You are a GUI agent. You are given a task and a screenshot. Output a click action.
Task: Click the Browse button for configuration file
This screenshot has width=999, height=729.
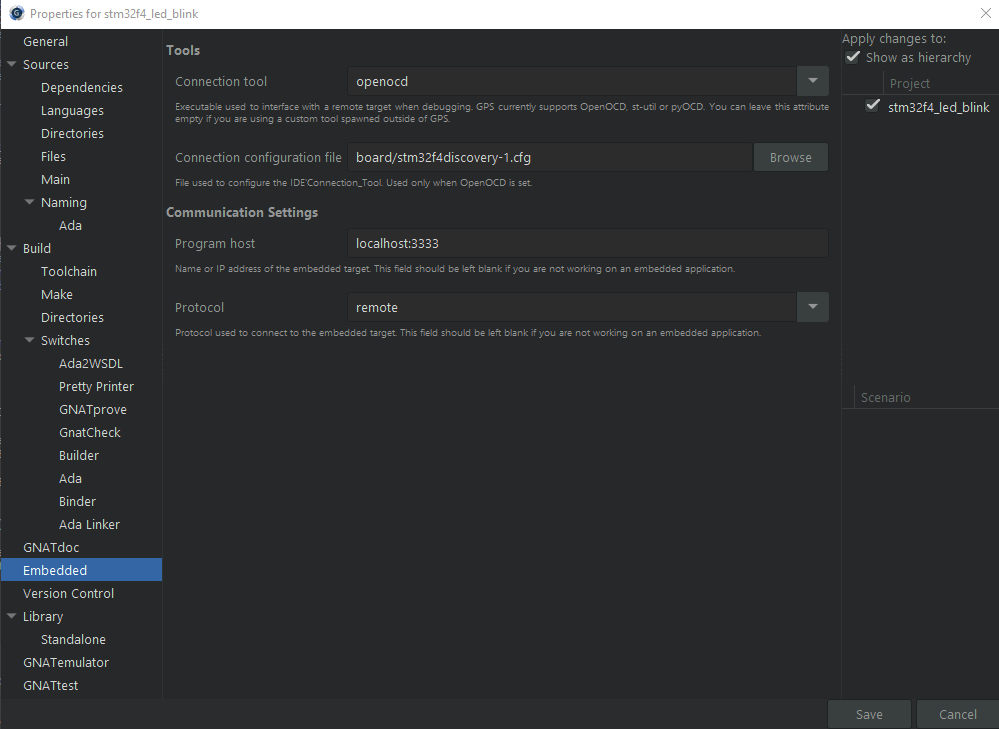pyautogui.click(x=790, y=158)
